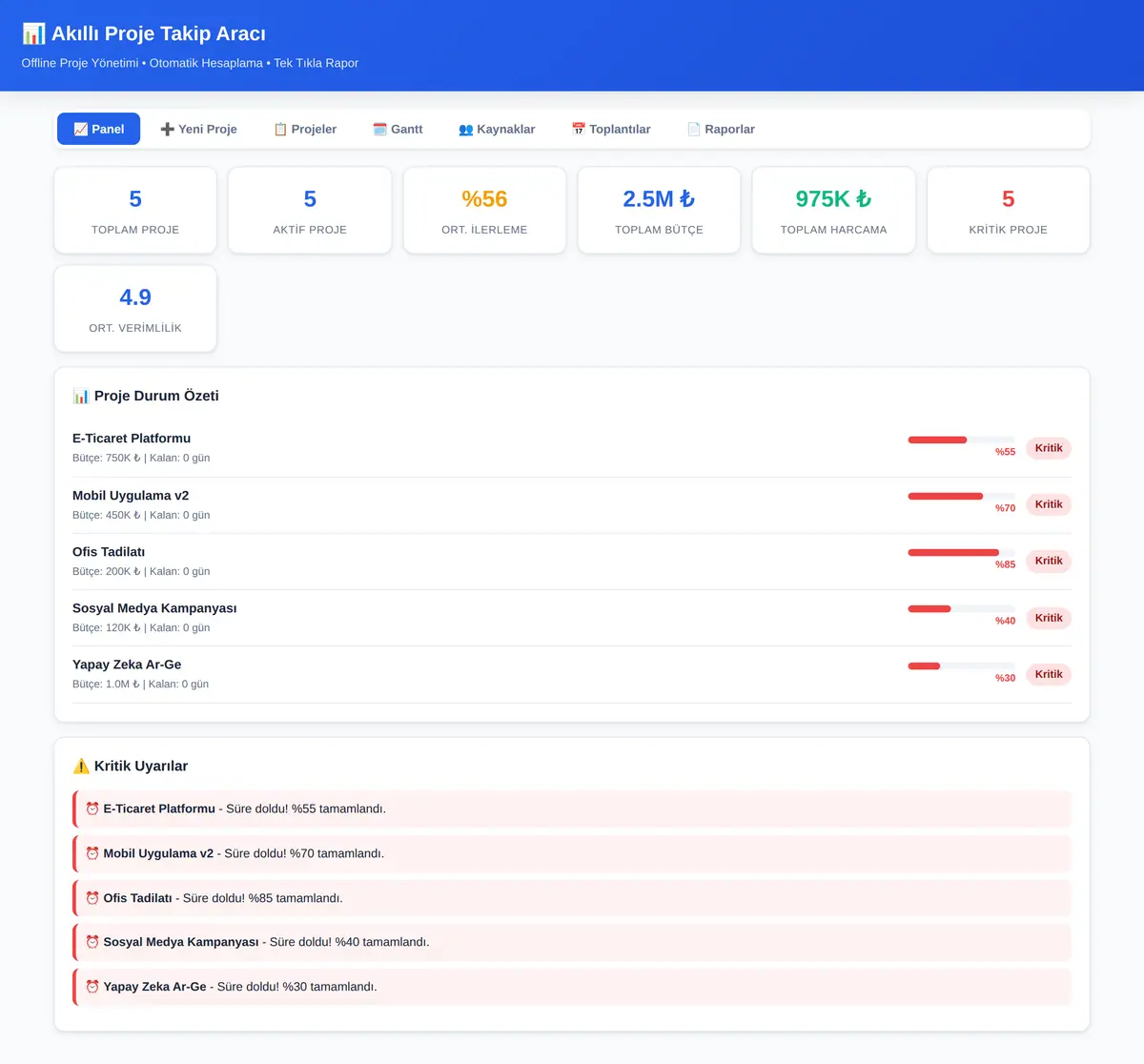
Task: Click the alarm clock icon in Ofis Tadilatı alert
Action: [92, 898]
